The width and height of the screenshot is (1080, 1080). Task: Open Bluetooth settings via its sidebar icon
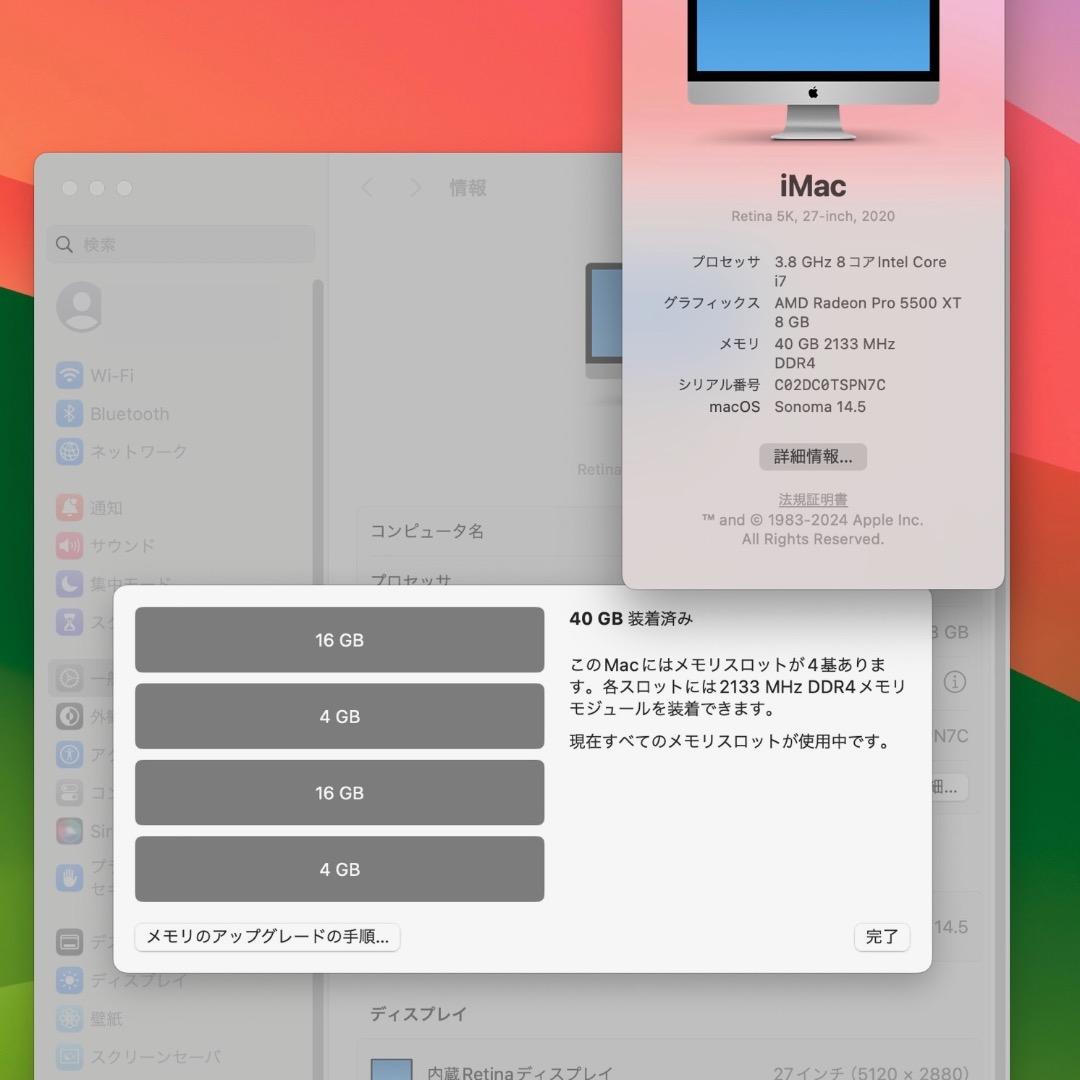point(68,413)
